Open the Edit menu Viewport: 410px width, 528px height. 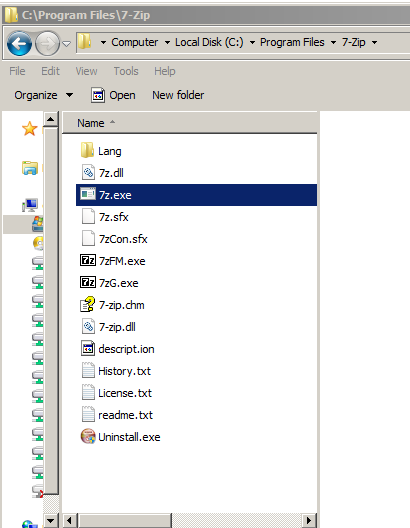click(x=50, y=71)
